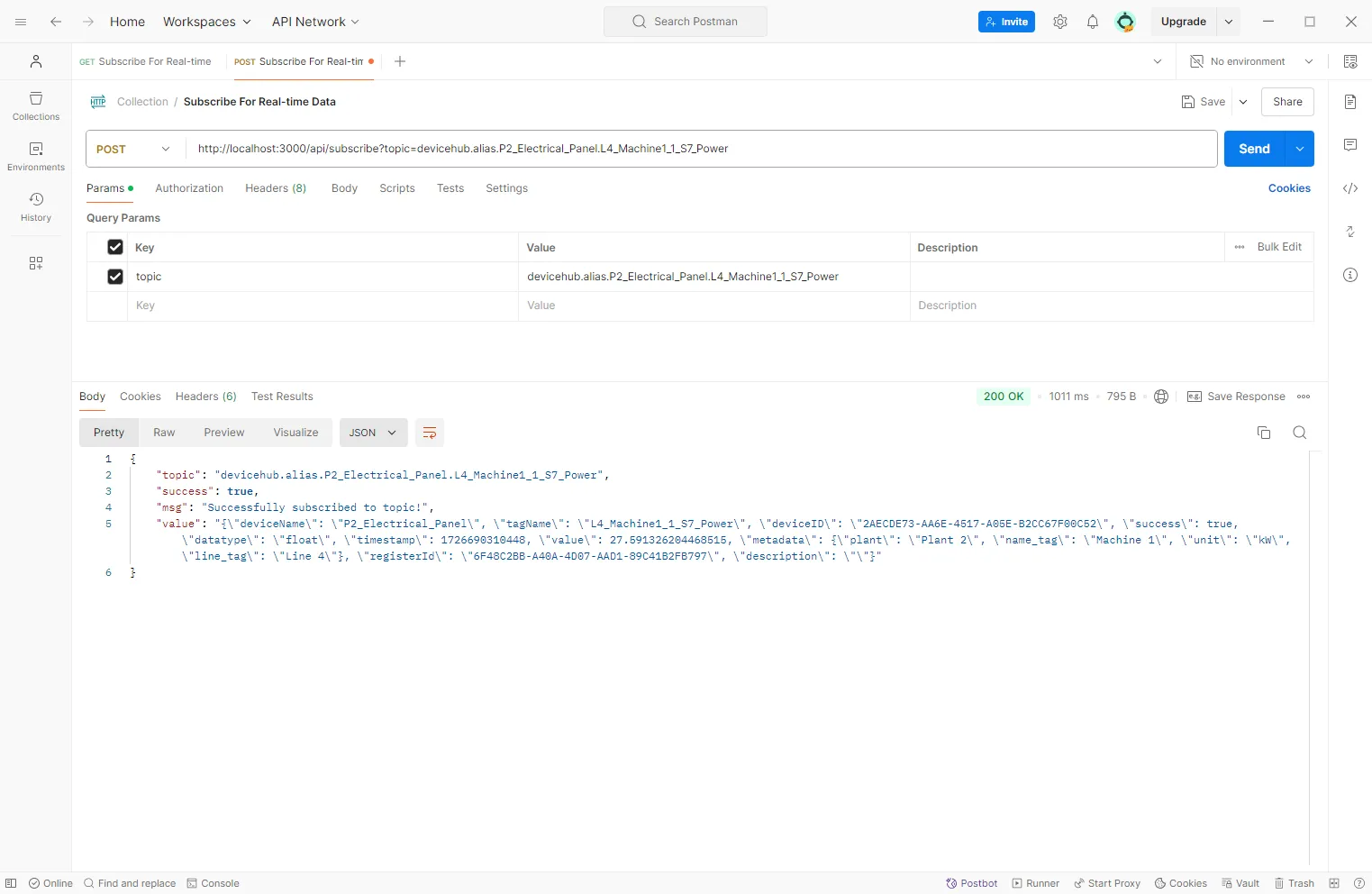The height and width of the screenshot is (894, 1372).
Task: Open the Cookies link under Send
Action: click(1289, 188)
